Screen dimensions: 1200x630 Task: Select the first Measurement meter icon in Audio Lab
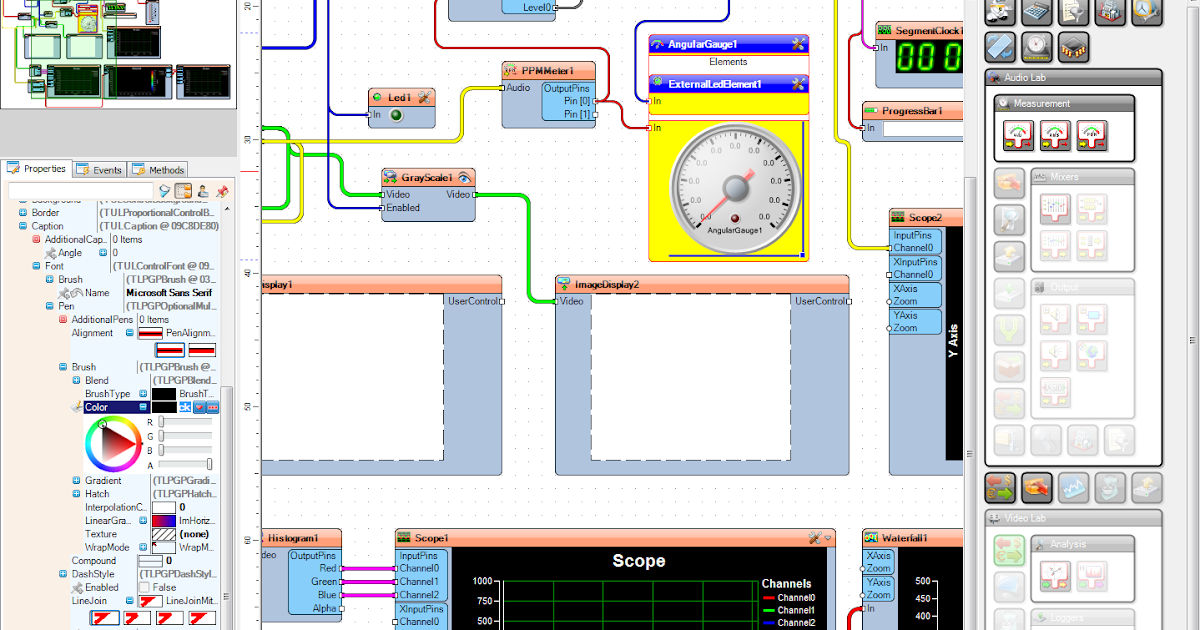(x=1017, y=135)
